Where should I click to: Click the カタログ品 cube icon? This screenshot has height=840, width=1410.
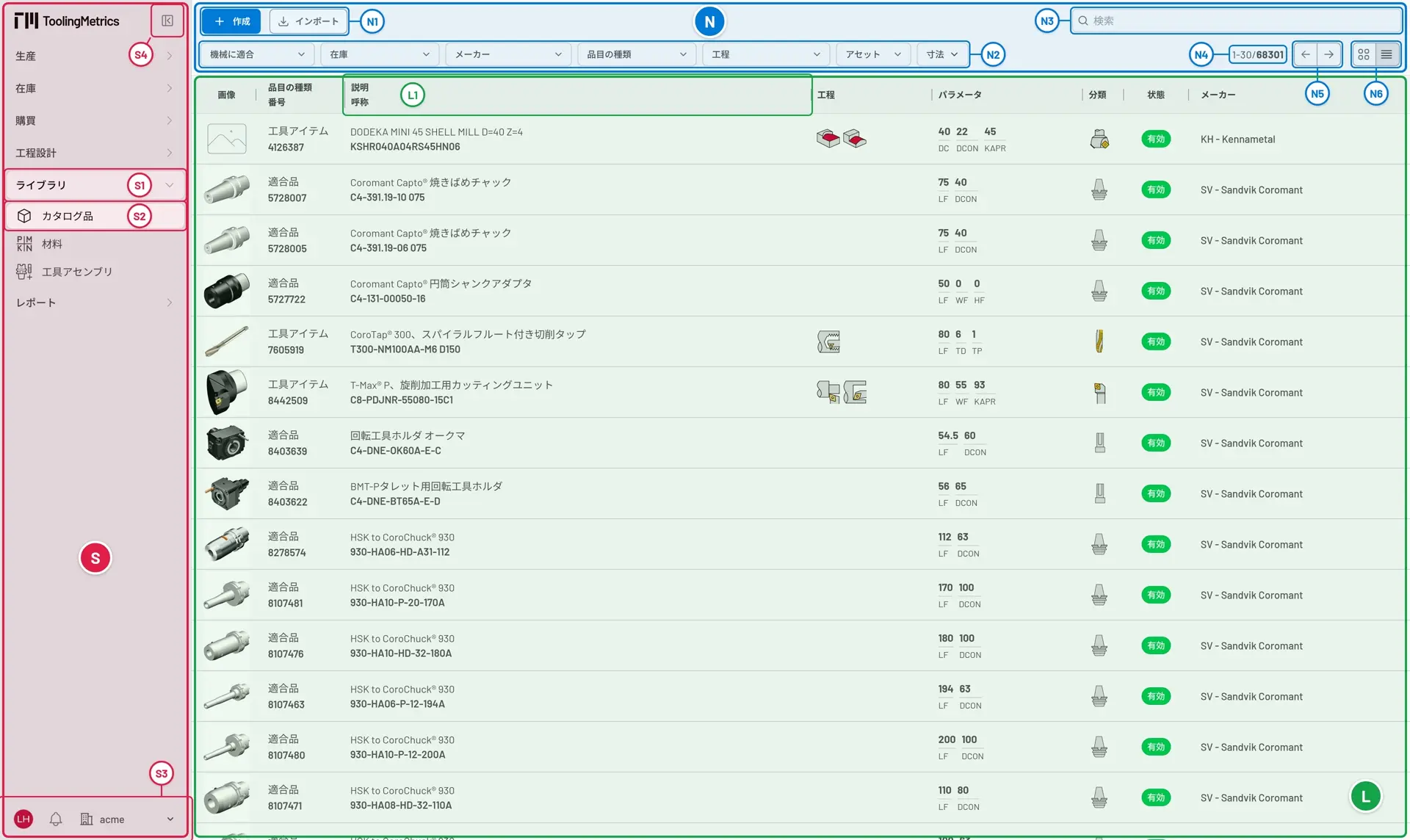(24, 216)
